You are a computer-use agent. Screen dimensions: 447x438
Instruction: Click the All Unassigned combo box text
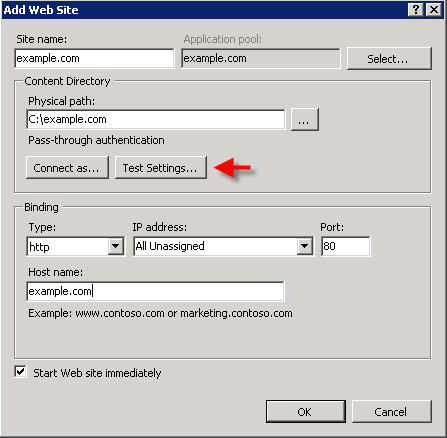[x=170, y=246]
